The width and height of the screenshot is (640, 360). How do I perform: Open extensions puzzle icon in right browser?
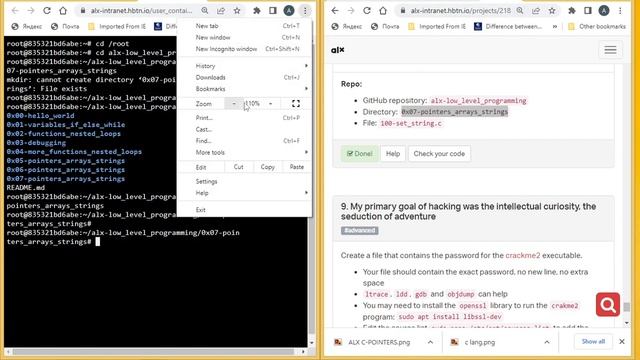(x=572, y=11)
